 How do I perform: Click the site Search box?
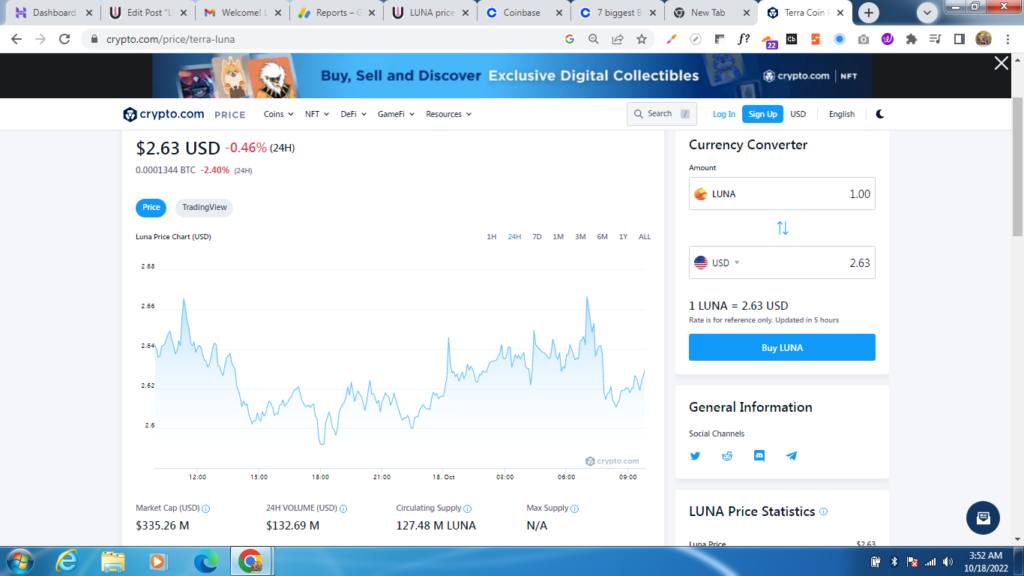(x=662, y=114)
